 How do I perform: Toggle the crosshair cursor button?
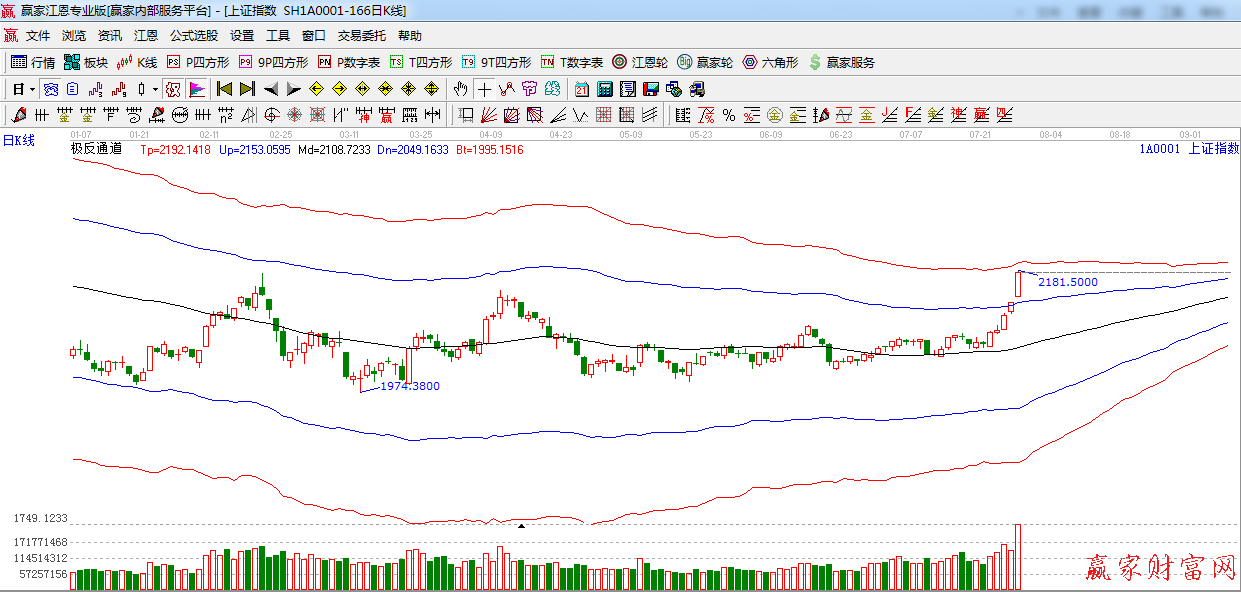[484, 89]
